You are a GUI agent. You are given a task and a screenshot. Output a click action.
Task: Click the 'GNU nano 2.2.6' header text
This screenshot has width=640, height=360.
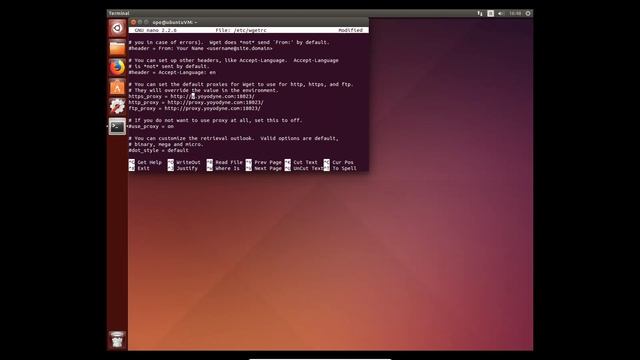156,30
